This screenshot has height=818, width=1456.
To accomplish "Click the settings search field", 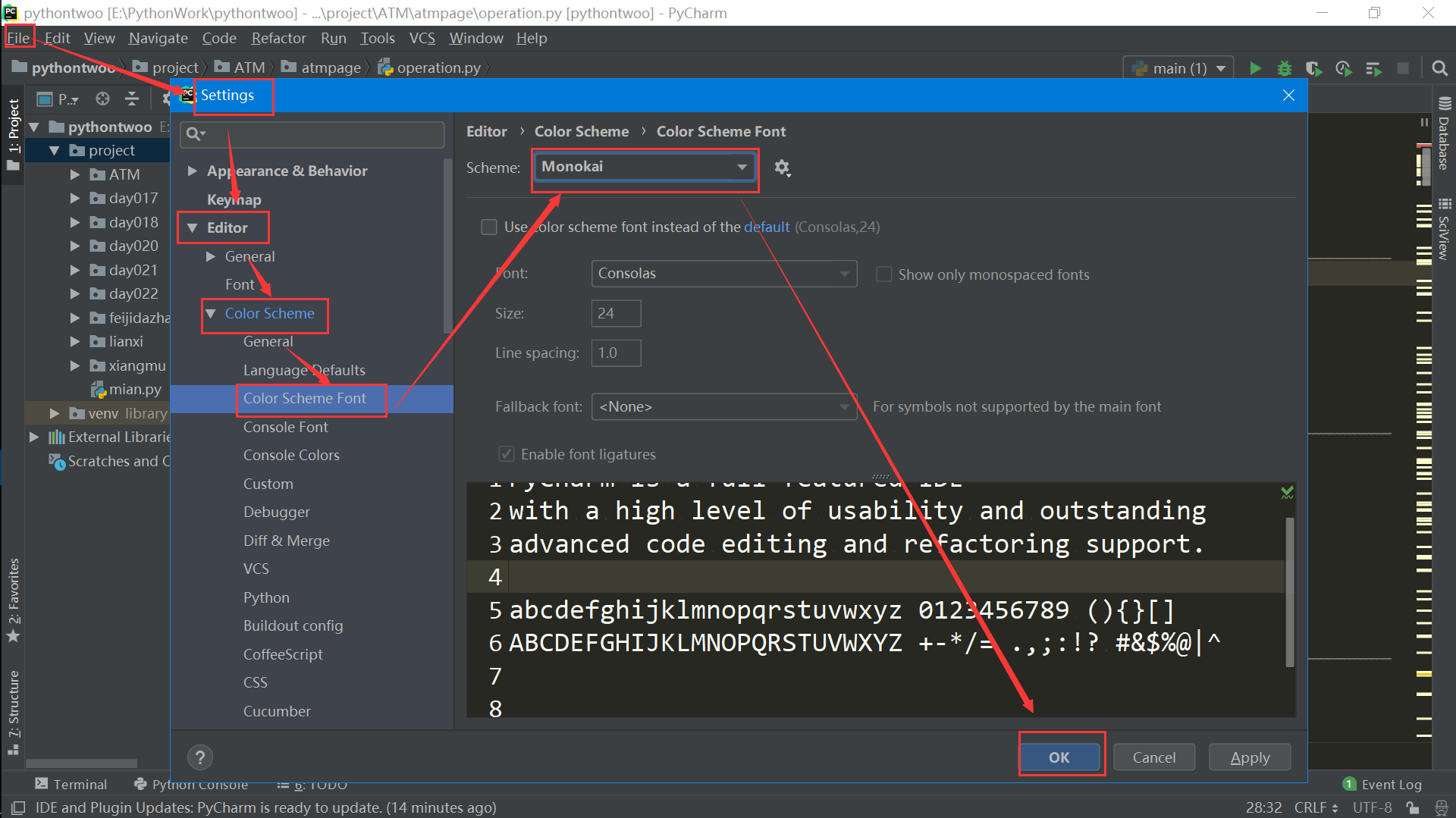I will (312, 134).
